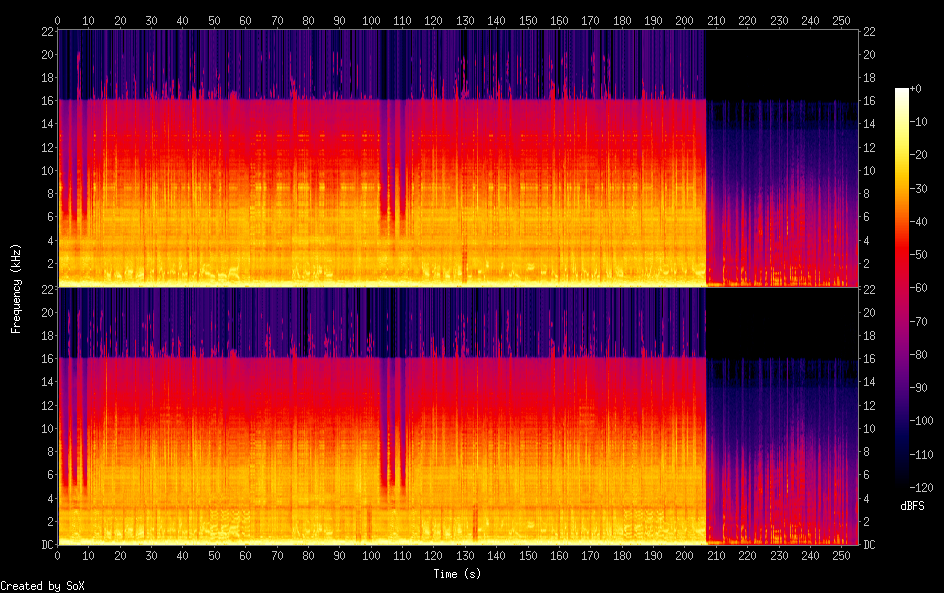
Task: Click the '-20' value on the color scale
Action: pos(919,155)
